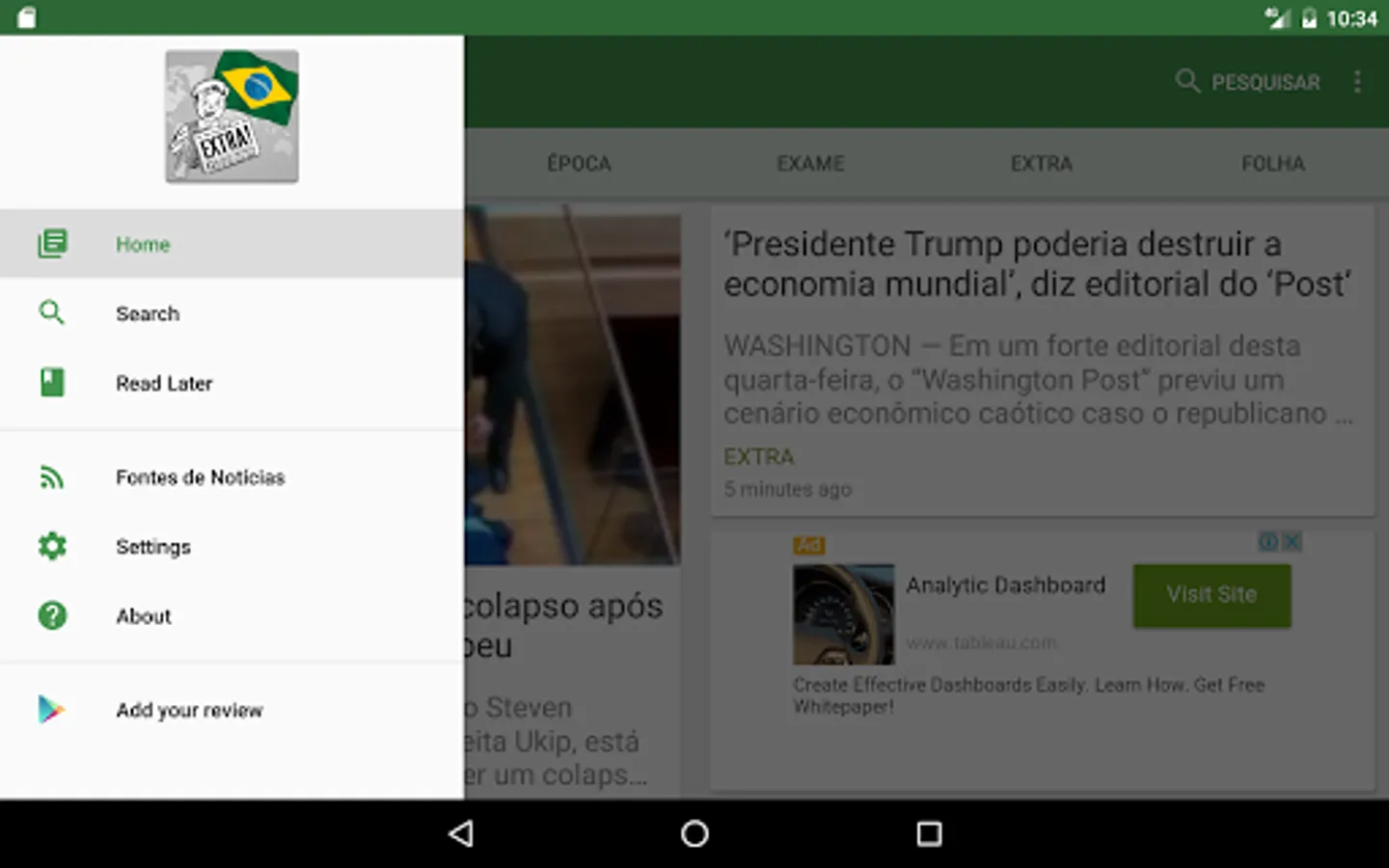
Task: Open the Analytic Dashboard ad title
Action: pos(1005,585)
